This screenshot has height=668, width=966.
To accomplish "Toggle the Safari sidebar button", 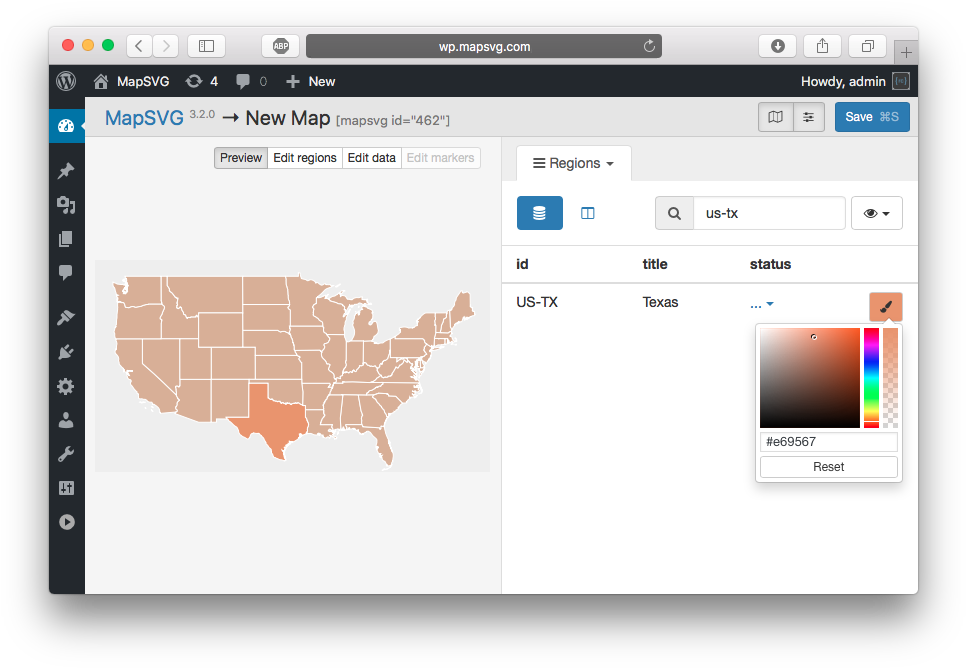I will click(206, 46).
